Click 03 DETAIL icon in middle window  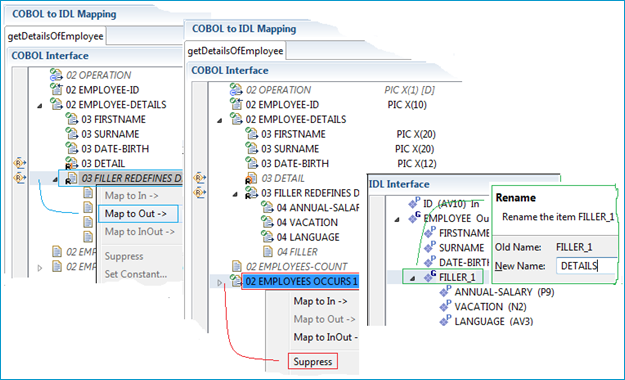coord(252,178)
